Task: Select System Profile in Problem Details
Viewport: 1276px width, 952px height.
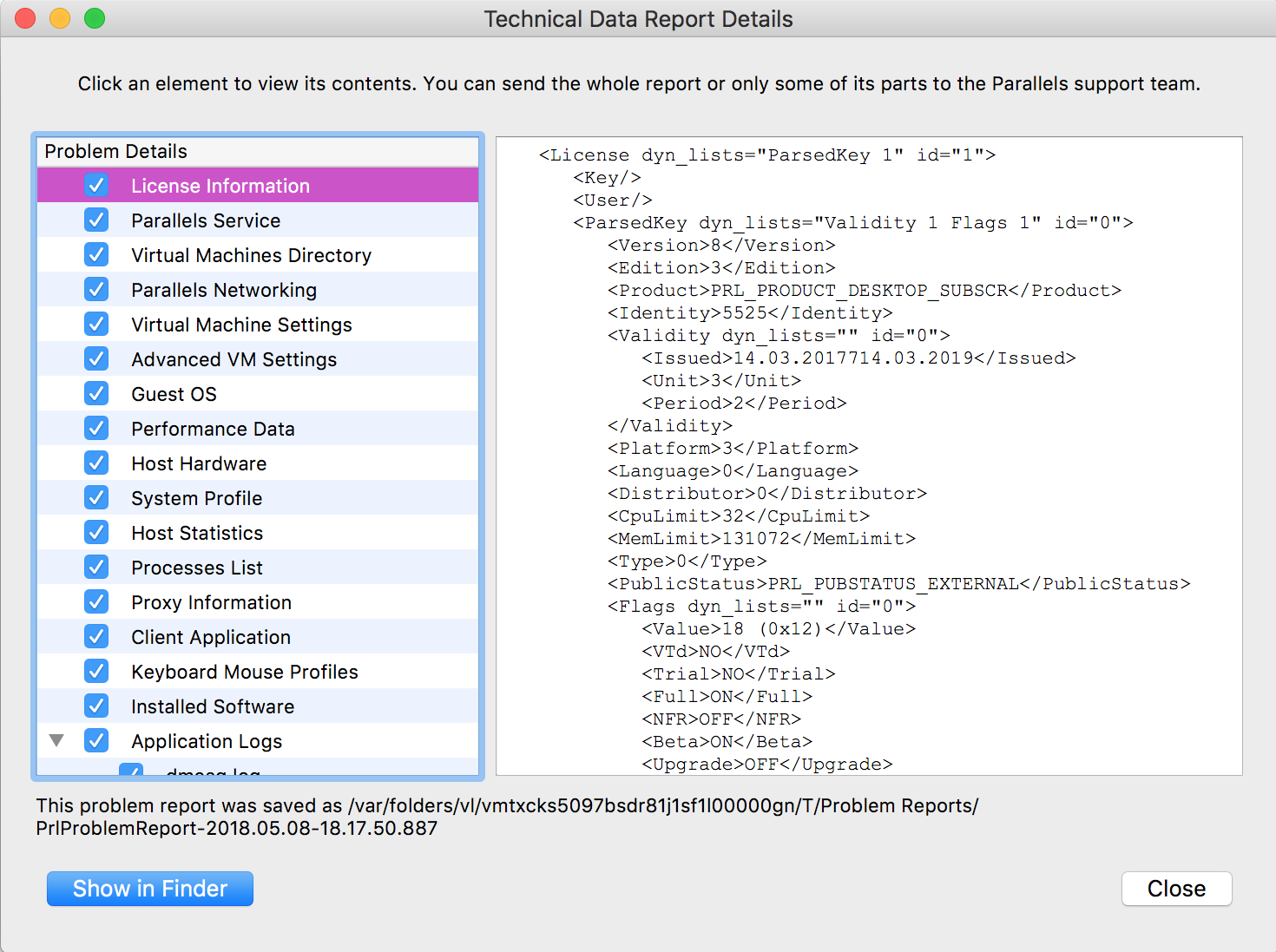Action: point(196,498)
